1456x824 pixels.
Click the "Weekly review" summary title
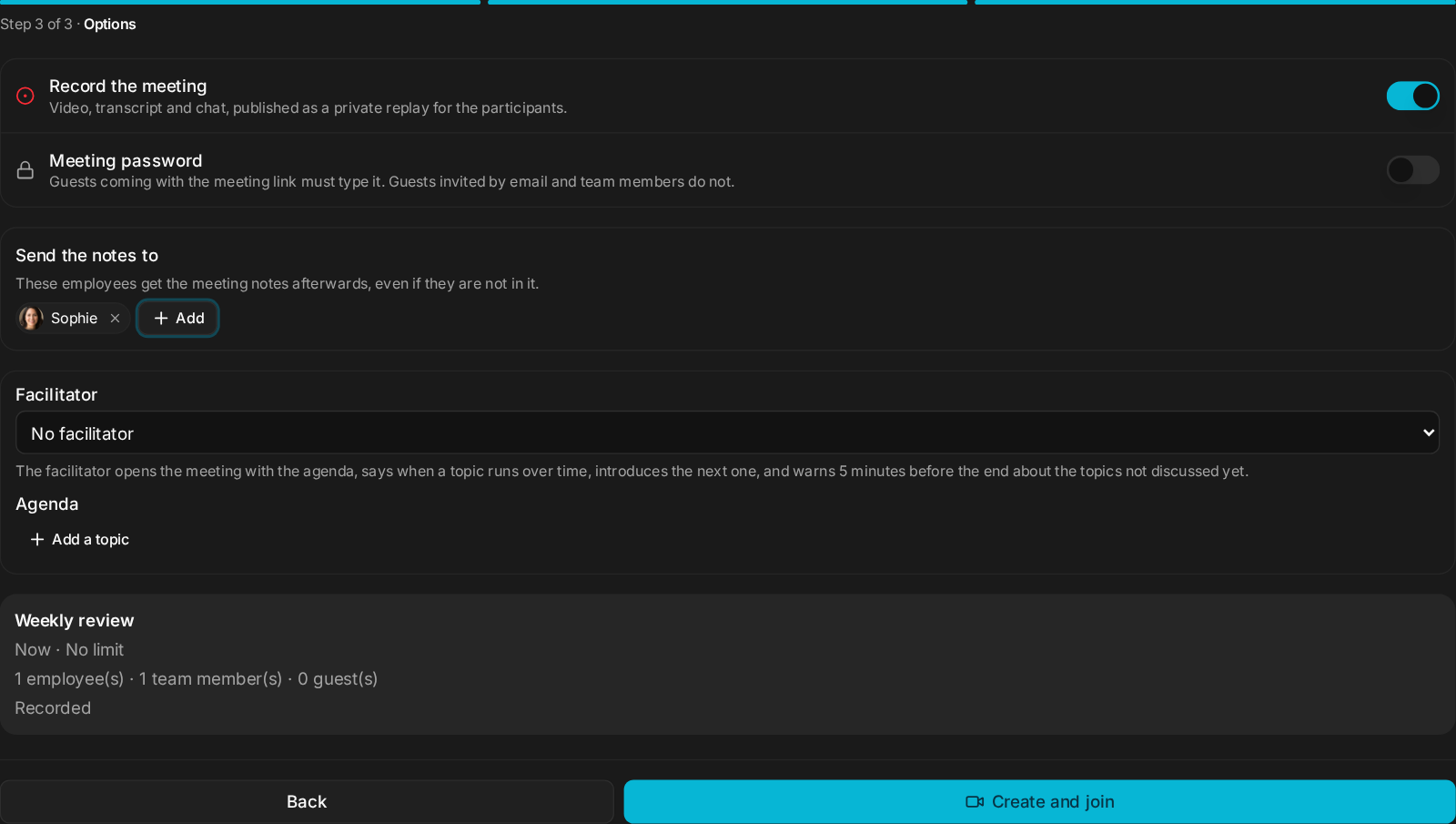pos(75,620)
